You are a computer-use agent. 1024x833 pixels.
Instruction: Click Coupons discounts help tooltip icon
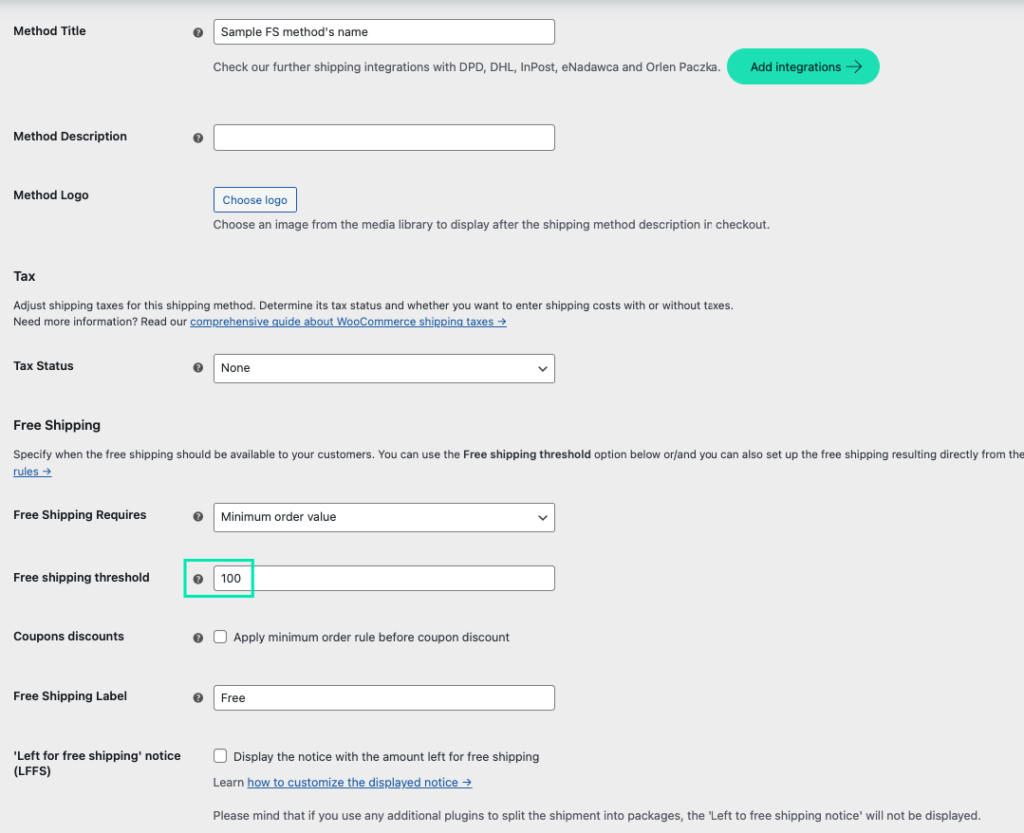click(x=198, y=638)
